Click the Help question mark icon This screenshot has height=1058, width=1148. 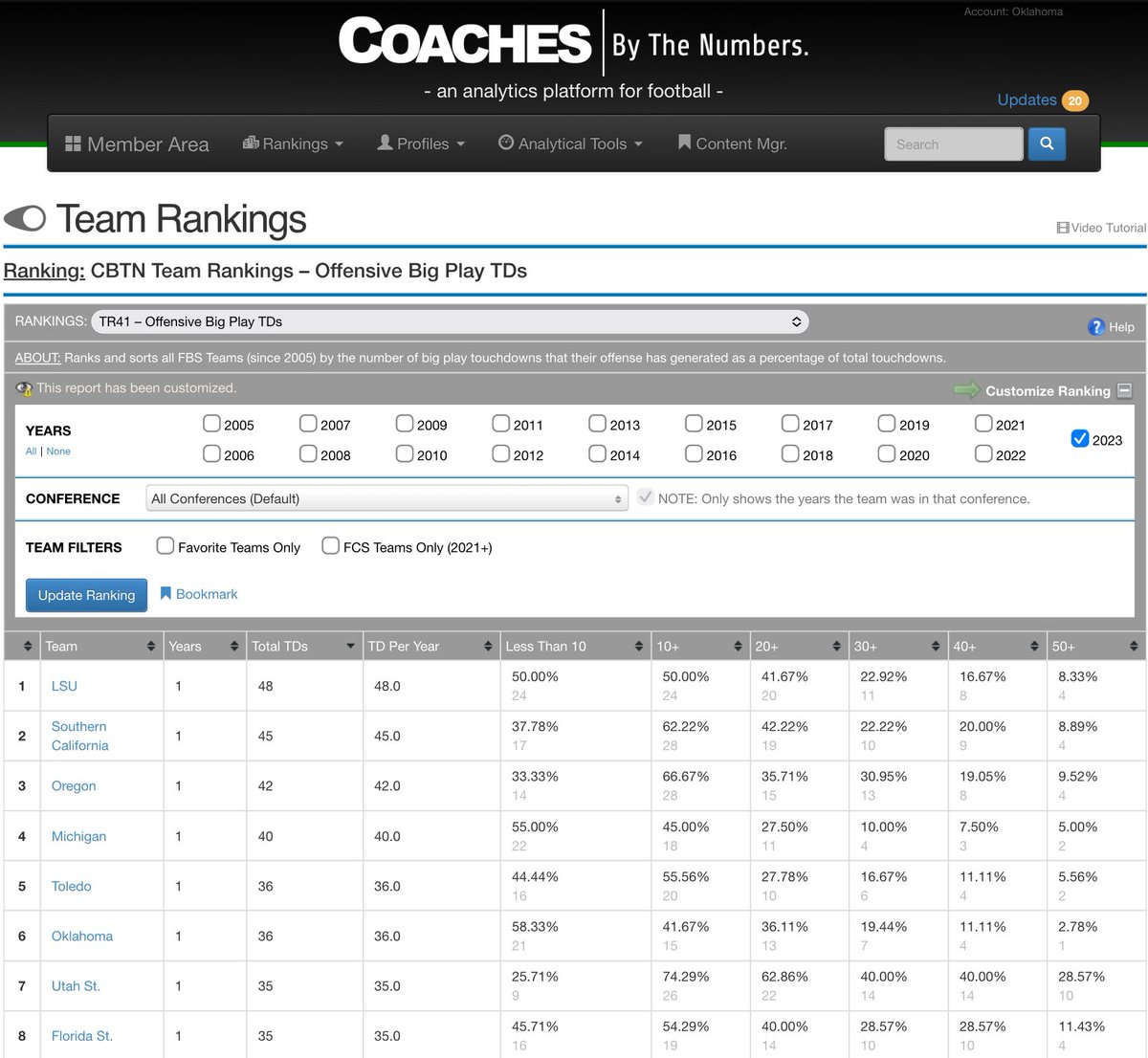[1096, 327]
